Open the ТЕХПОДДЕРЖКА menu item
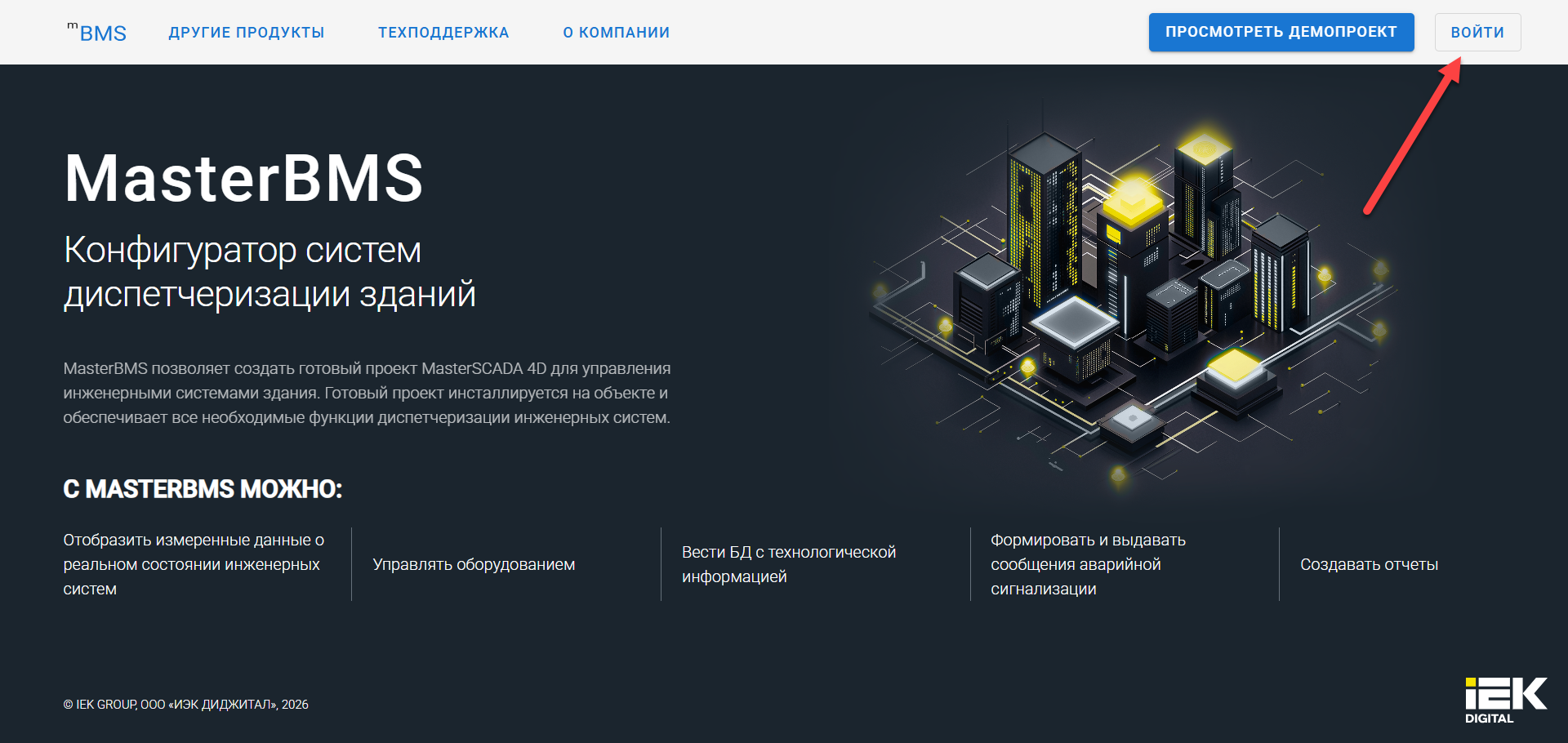This screenshot has width=1568, height=743. [443, 33]
